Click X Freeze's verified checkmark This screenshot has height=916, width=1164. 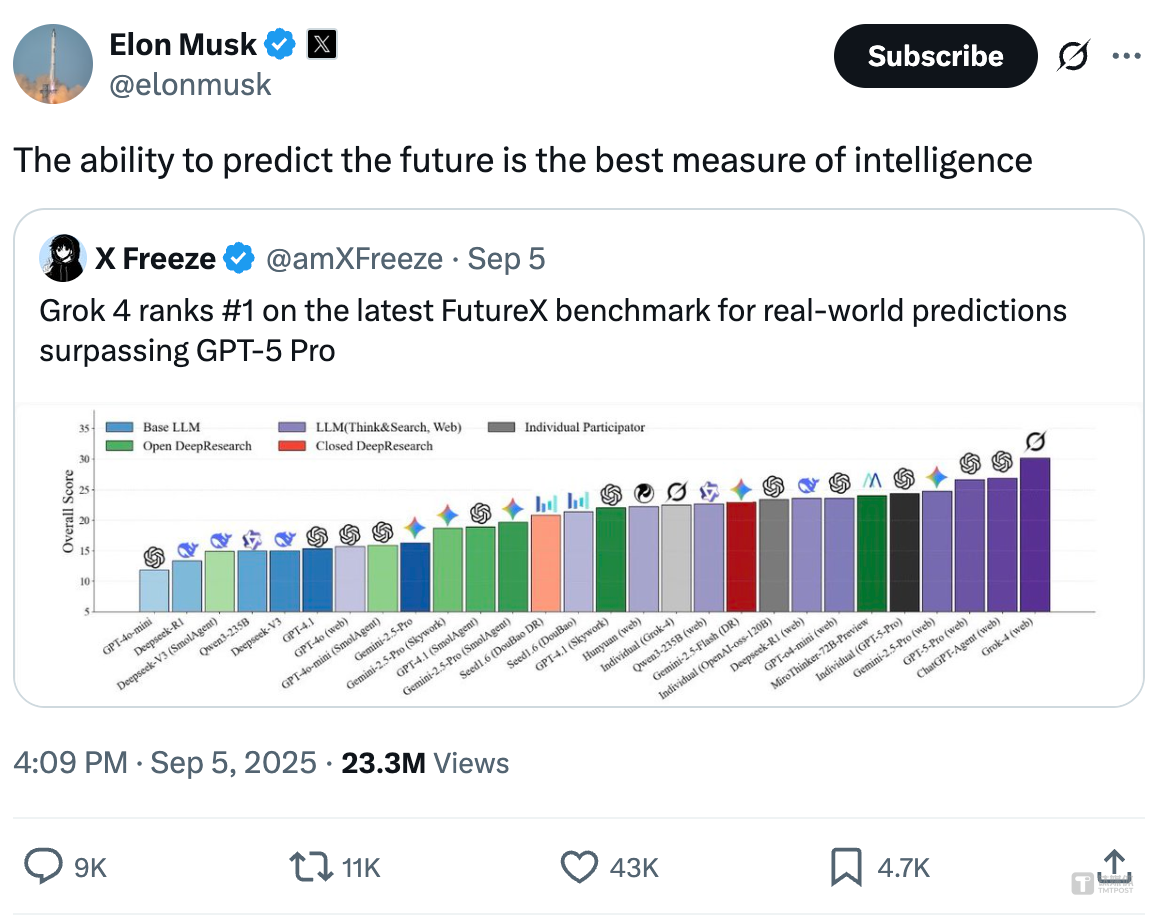[237, 259]
